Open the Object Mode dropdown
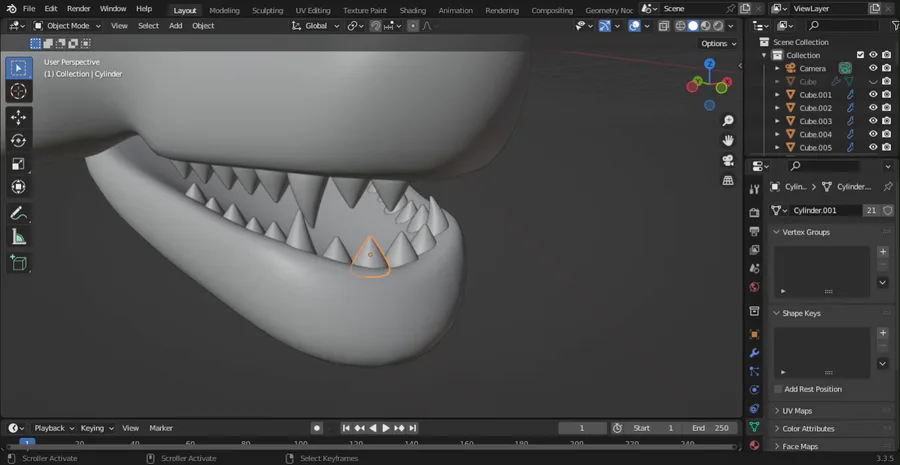This screenshot has width=900, height=465. pos(67,26)
